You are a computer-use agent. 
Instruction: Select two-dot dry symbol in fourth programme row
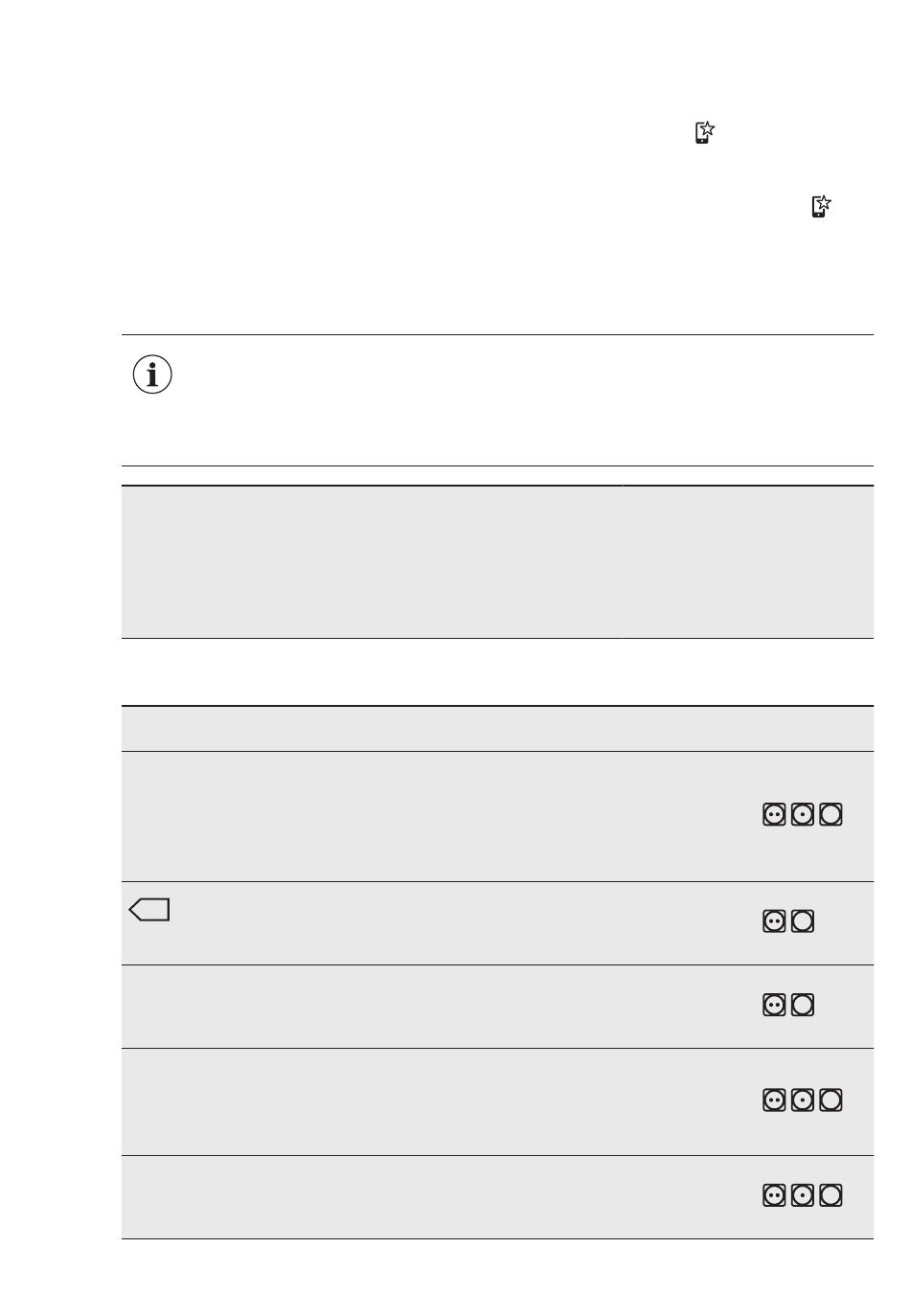click(774, 1100)
